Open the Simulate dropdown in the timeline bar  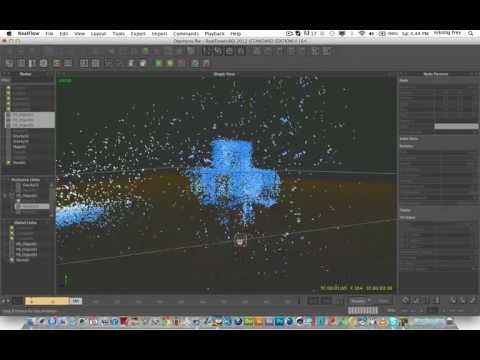360,301
